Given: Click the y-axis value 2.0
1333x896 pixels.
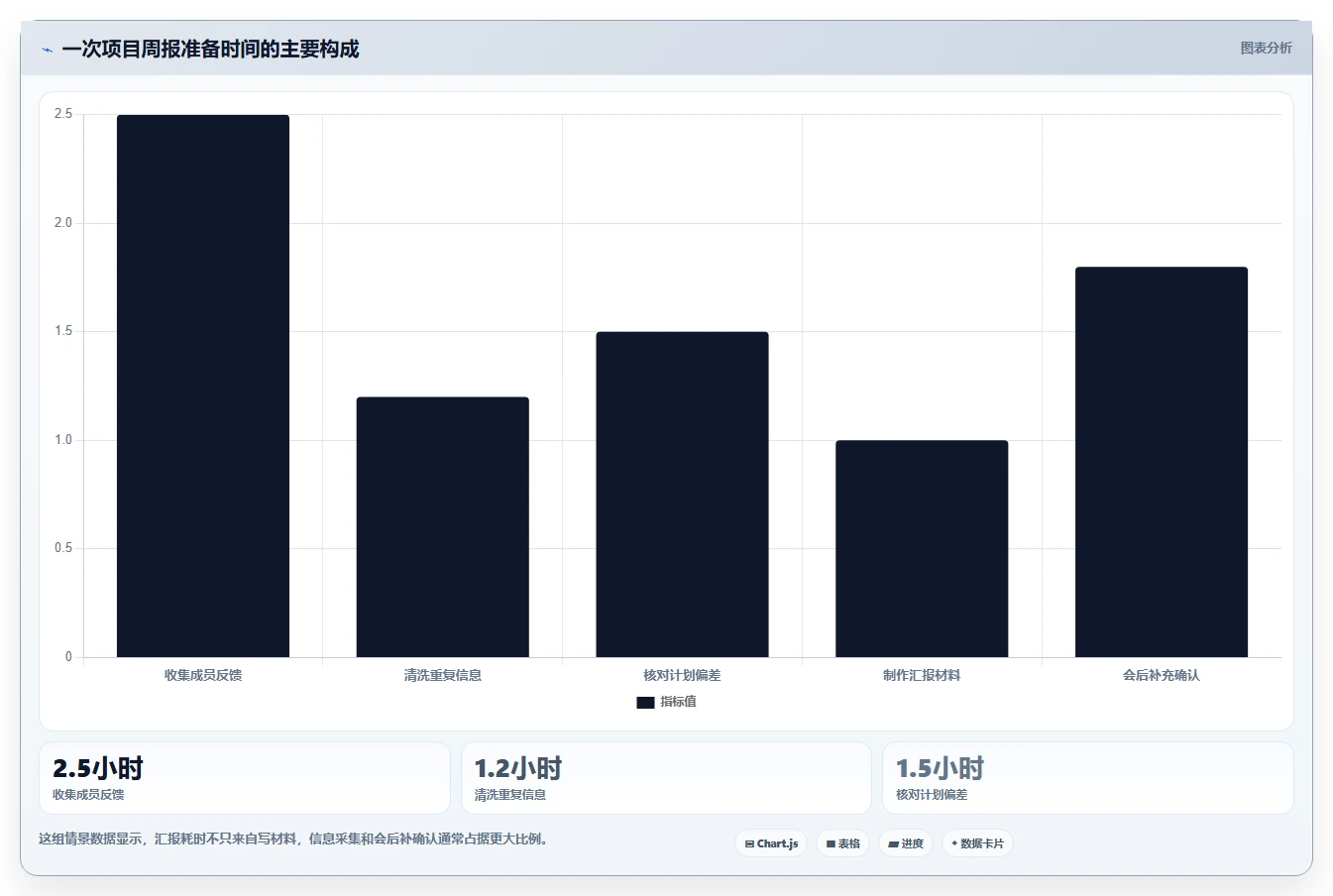Looking at the screenshot, I should (63, 223).
